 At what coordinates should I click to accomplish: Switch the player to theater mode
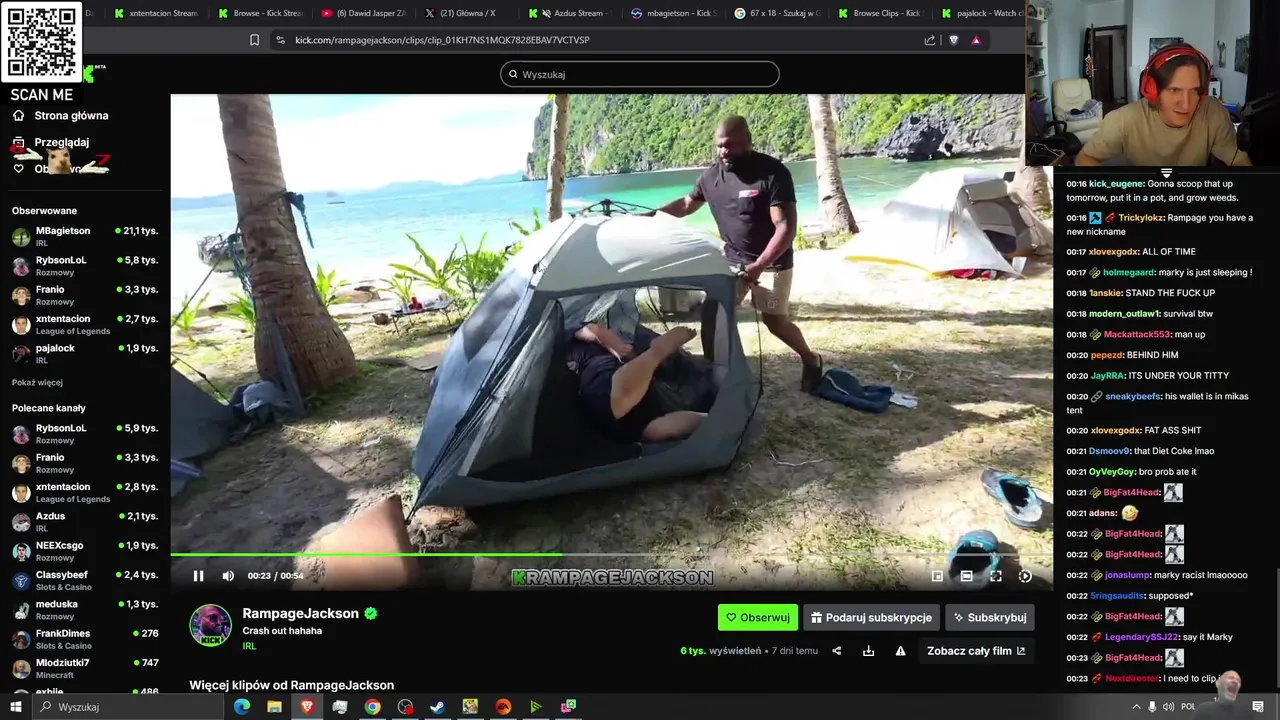pyautogui.click(x=966, y=576)
